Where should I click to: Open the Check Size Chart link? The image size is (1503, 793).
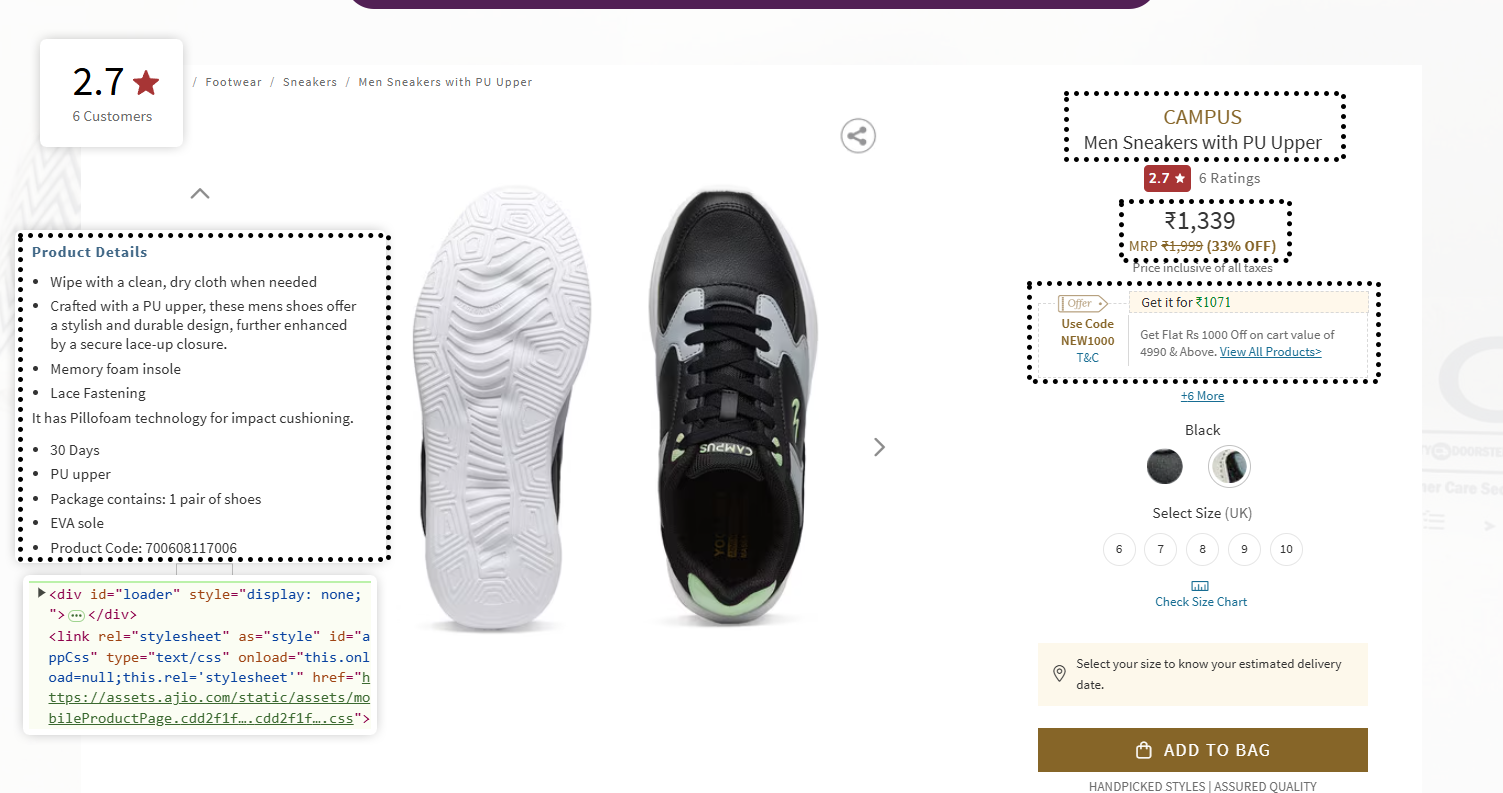(x=1201, y=602)
